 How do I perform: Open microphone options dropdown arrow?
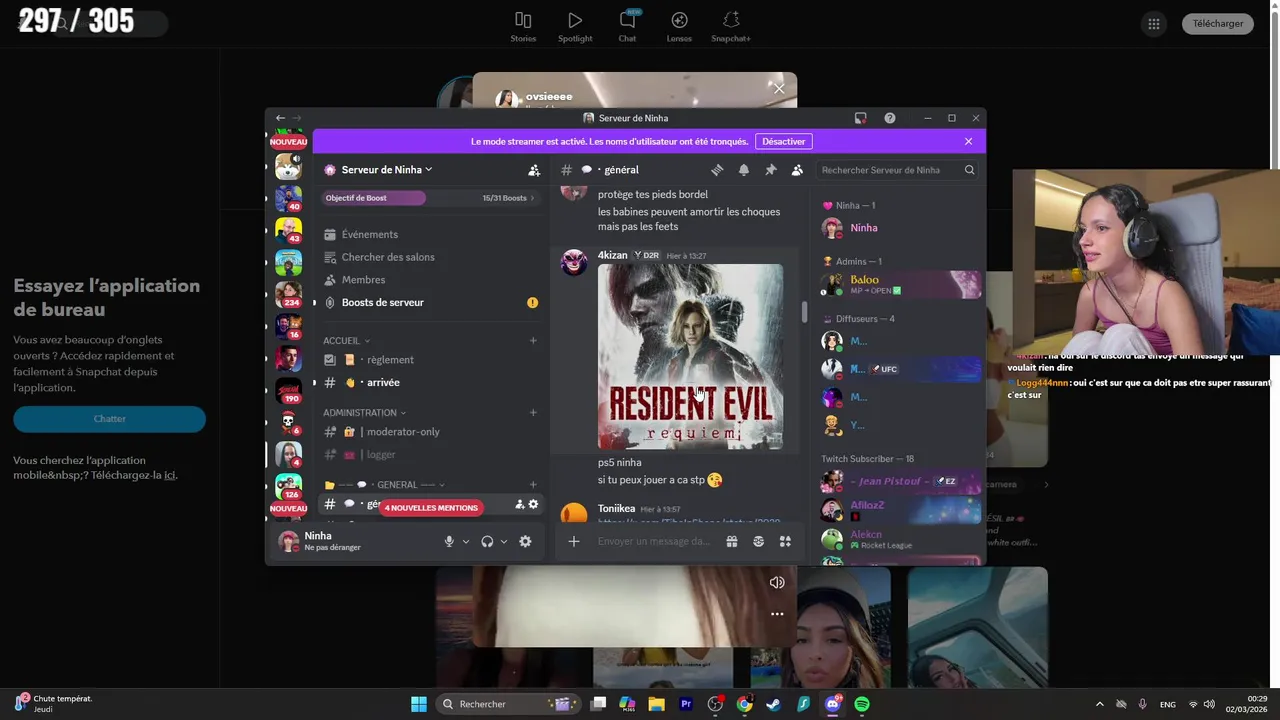(x=466, y=541)
